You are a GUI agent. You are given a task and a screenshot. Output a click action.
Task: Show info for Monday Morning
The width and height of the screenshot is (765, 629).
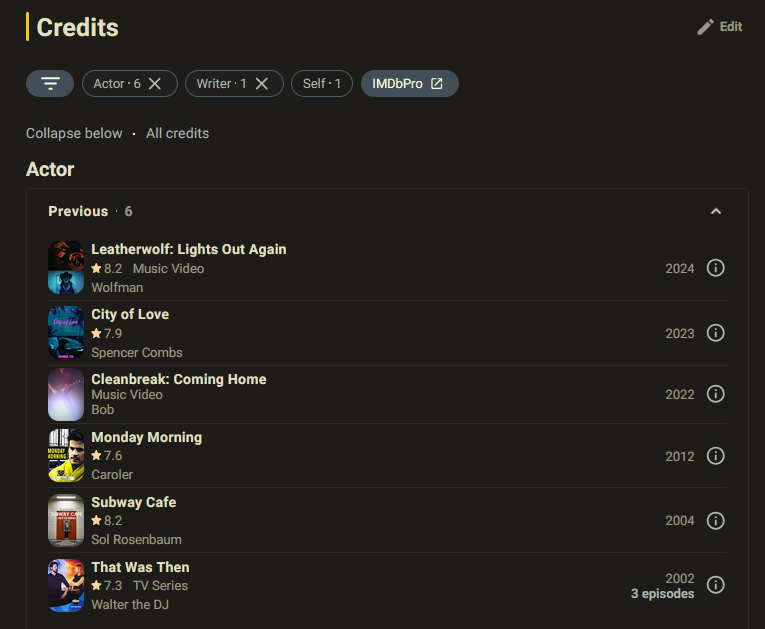pos(716,456)
